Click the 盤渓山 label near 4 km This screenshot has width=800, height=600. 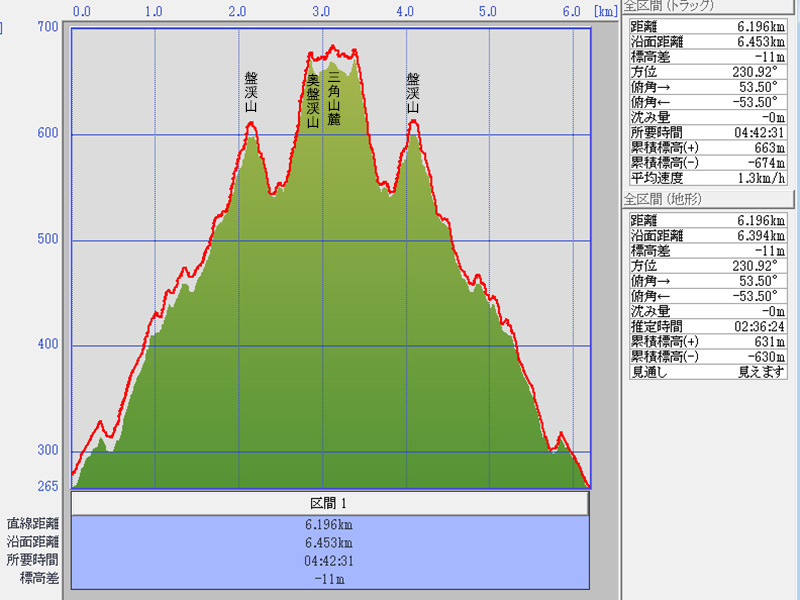pyautogui.click(x=412, y=92)
